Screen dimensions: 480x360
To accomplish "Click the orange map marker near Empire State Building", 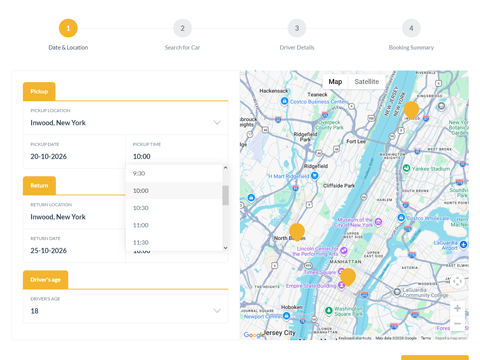I will 348,277.
